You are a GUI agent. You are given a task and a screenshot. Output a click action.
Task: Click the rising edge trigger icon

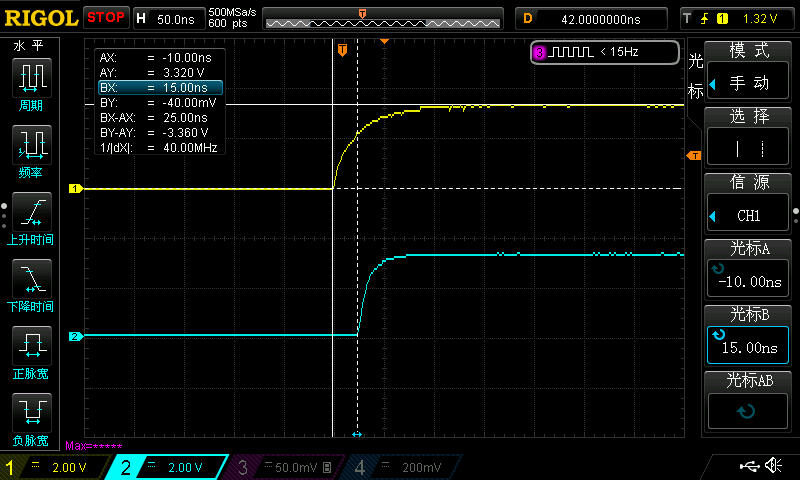[x=705, y=19]
